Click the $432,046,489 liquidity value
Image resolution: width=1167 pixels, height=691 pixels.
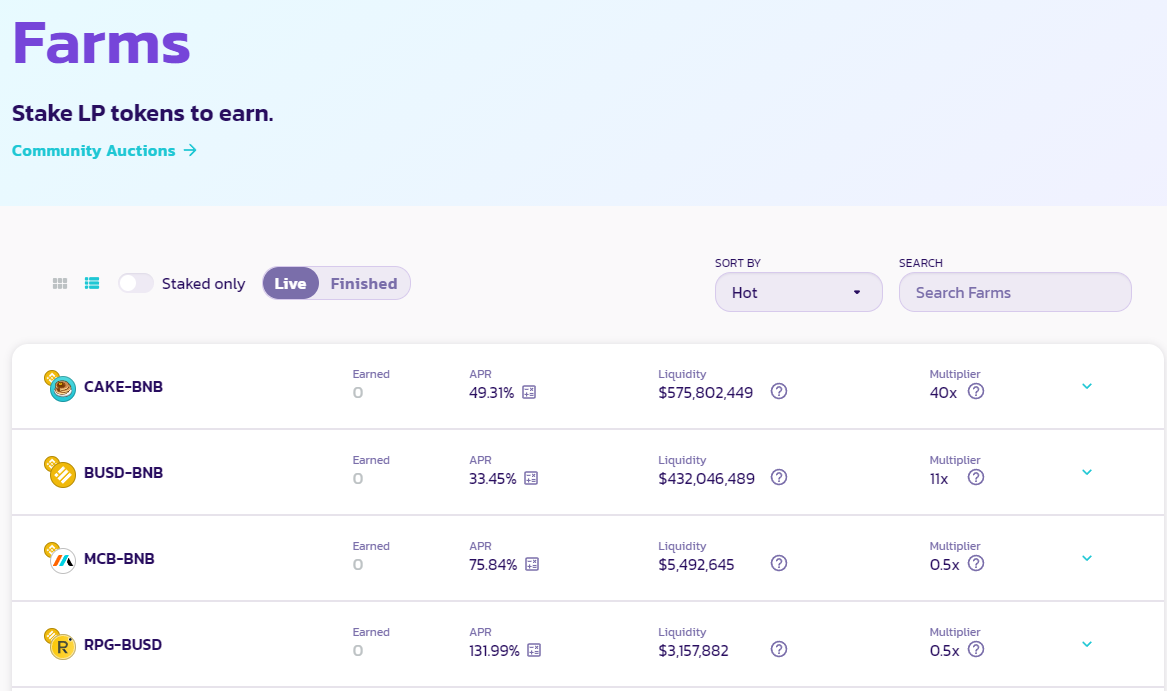[706, 479]
